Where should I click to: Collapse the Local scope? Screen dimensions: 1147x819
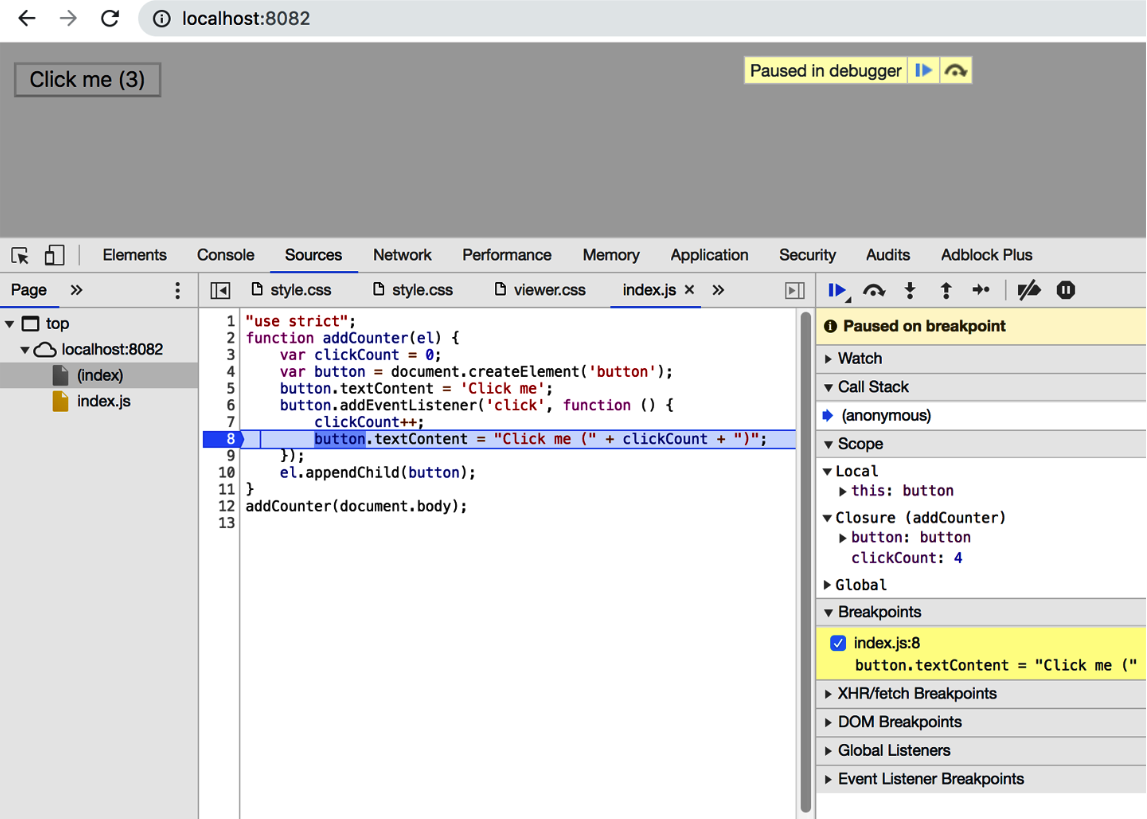coord(827,472)
